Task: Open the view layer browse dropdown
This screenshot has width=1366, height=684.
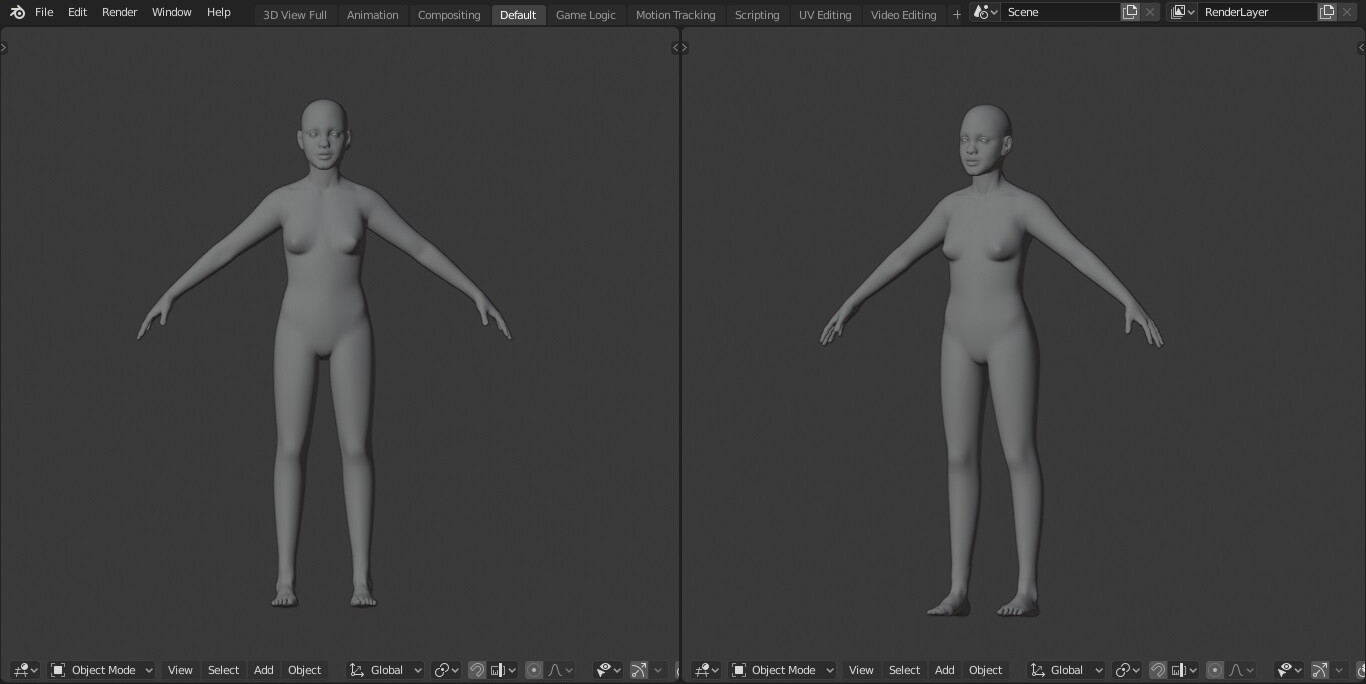Action: 1182,12
